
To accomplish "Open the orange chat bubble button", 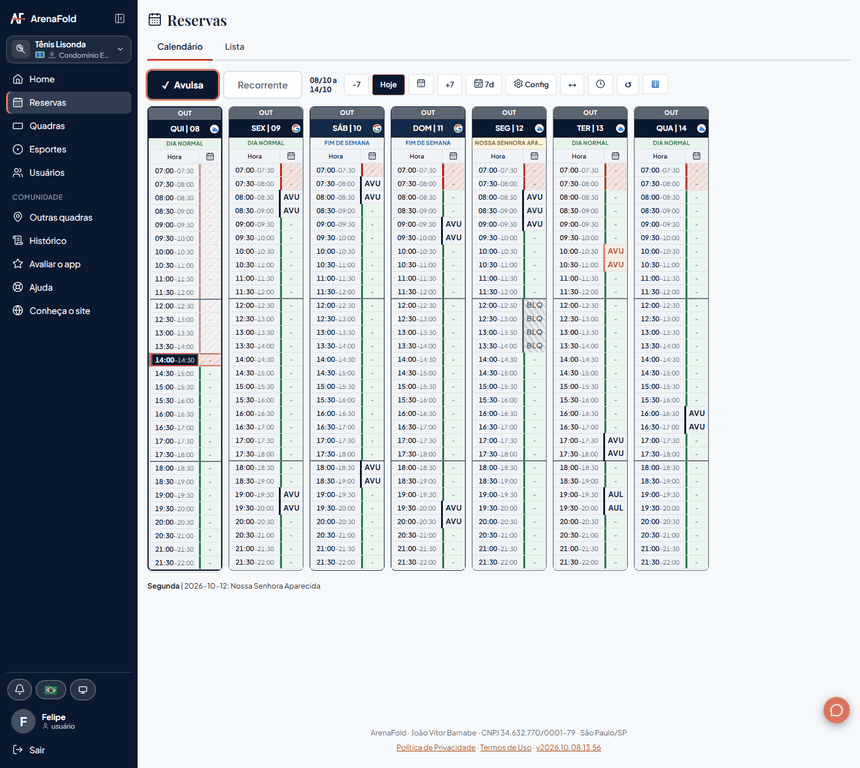I will (836, 710).
